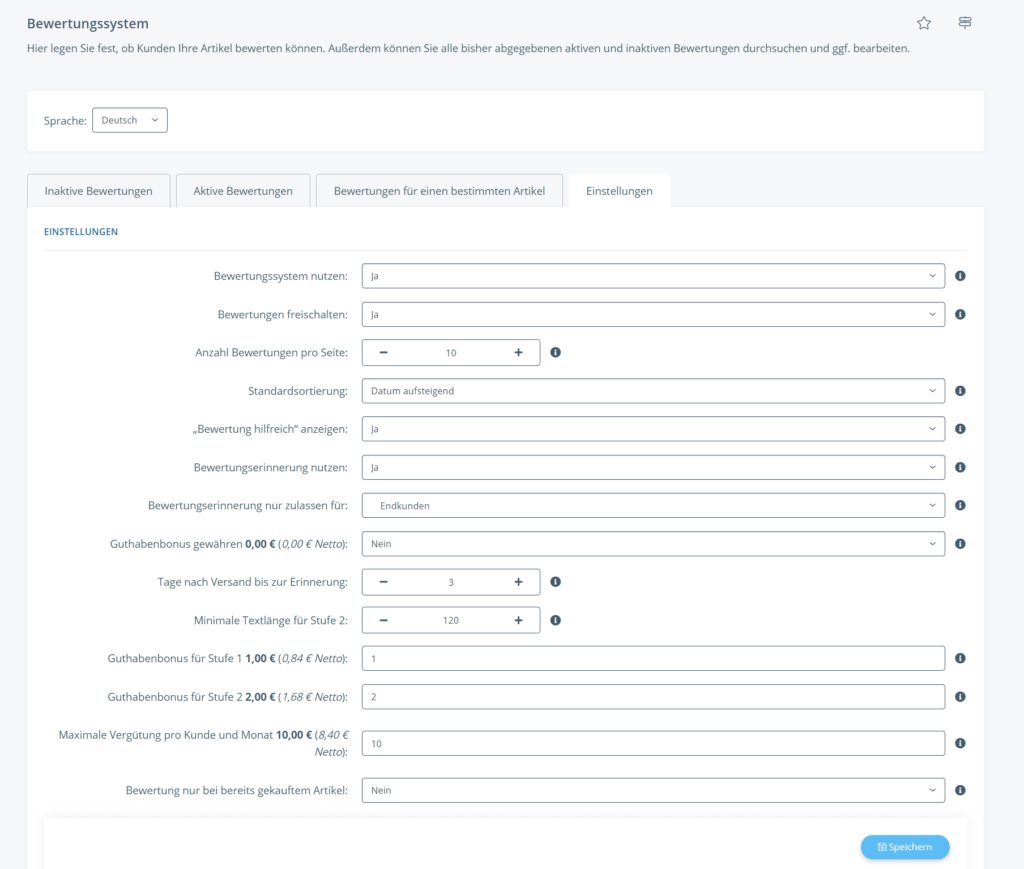Open Bewertungserinnerung nur zulassen für dropdown

[x=653, y=506]
